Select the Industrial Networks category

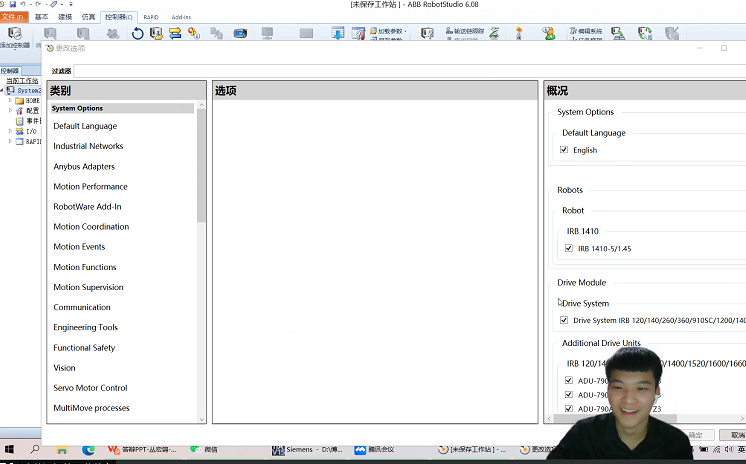point(88,146)
